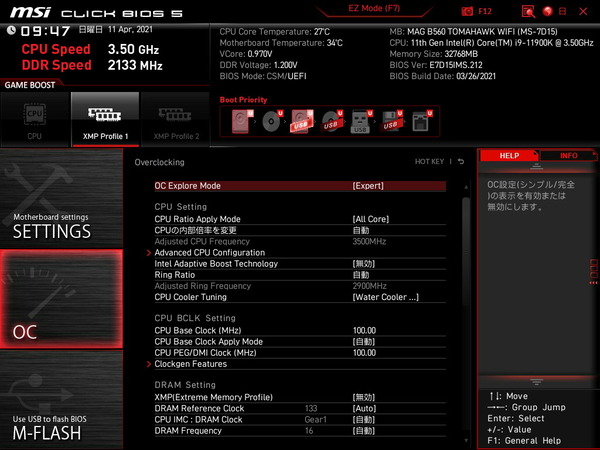The width and height of the screenshot is (600, 450).
Task: Click the clock icon next to the time
Action: 11,30
